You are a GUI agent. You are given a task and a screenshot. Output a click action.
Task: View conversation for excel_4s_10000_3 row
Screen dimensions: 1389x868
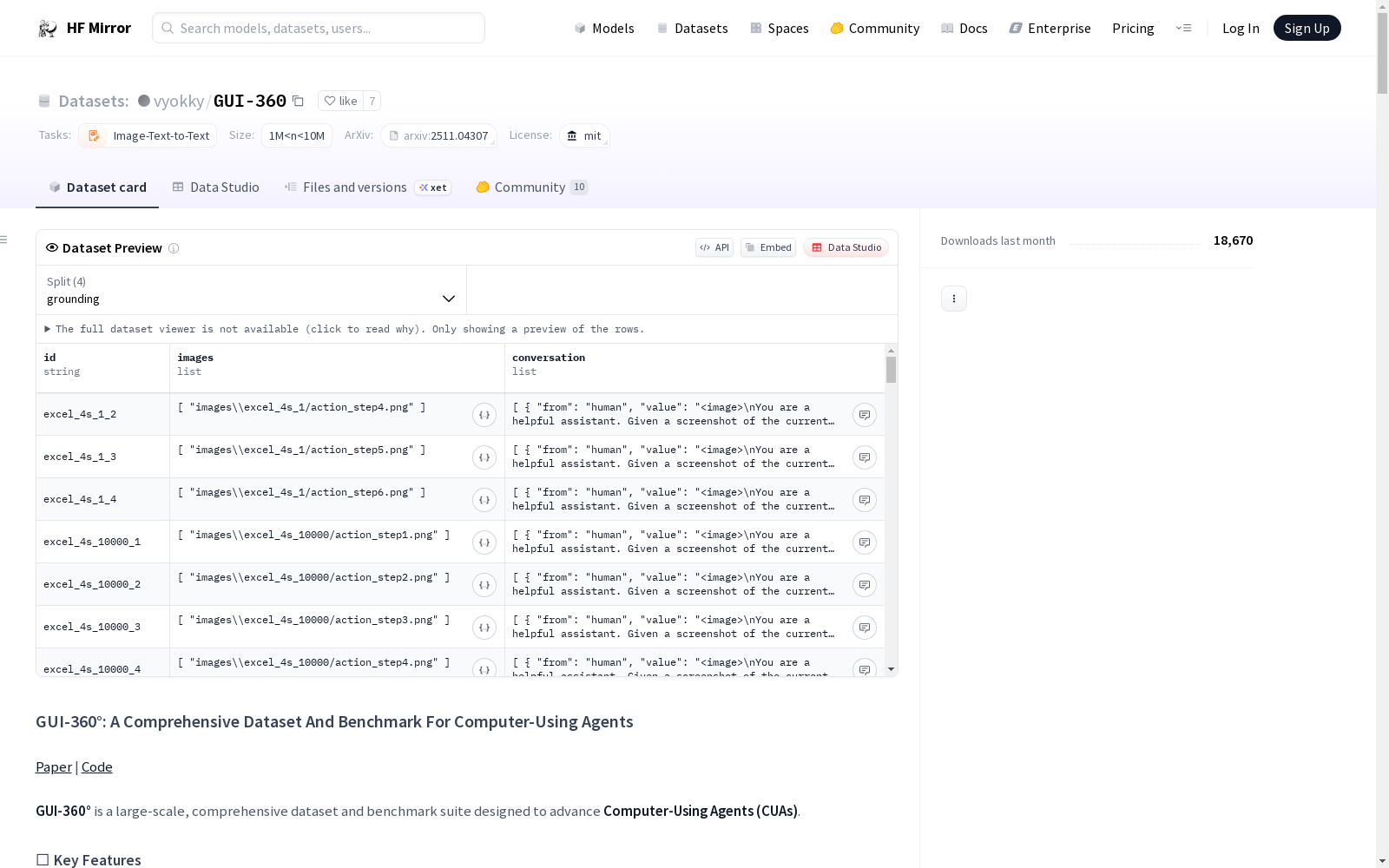point(865,628)
